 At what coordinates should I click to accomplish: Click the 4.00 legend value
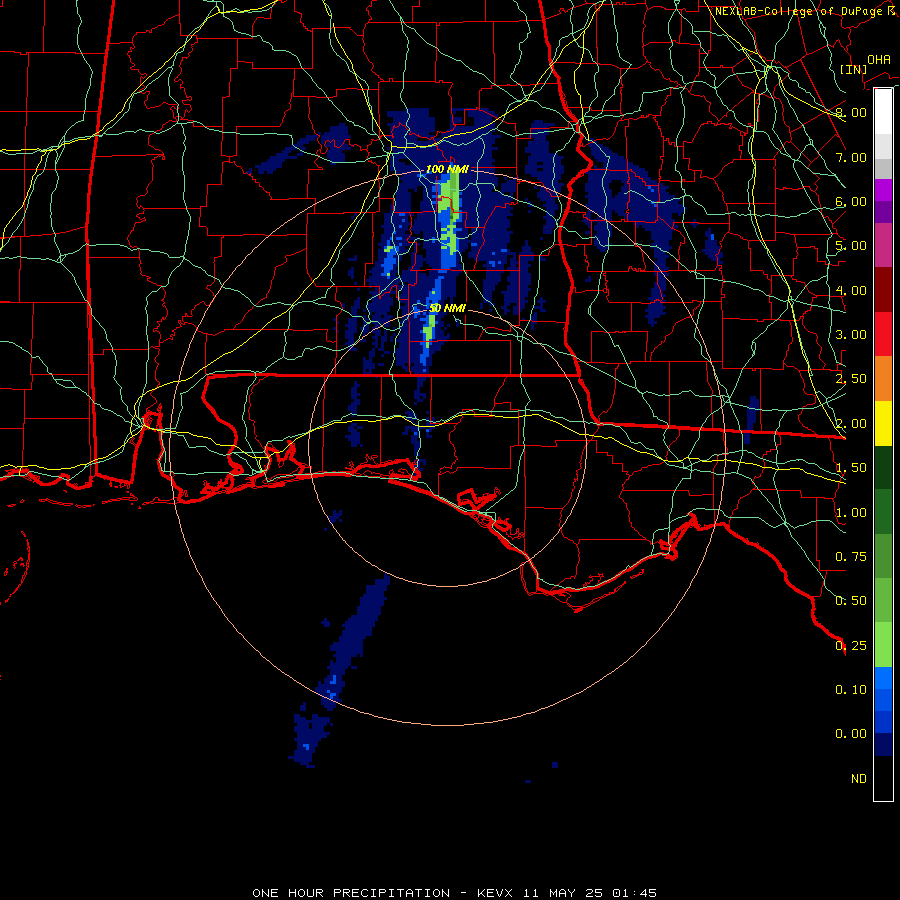[x=851, y=290]
